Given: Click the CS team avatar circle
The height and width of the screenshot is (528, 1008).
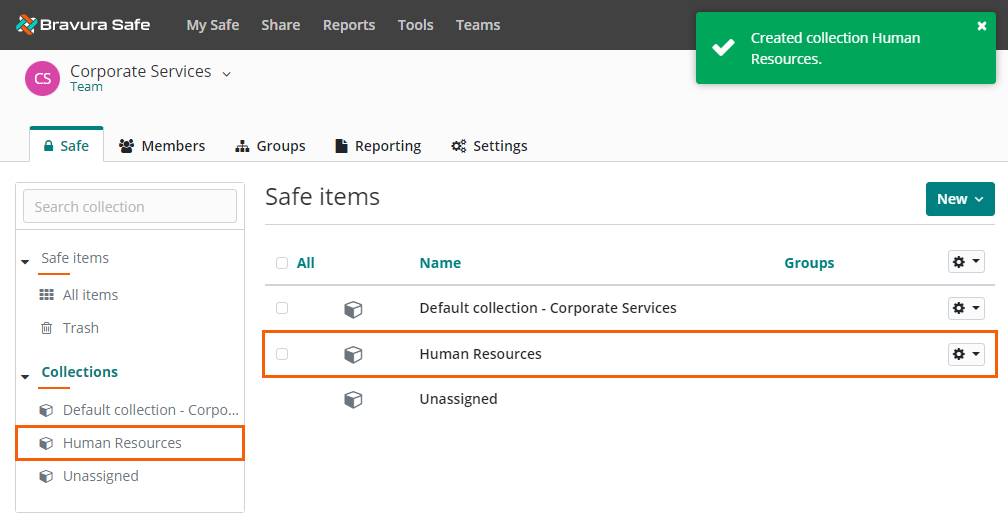Looking at the screenshot, I should [x=42, y=78].
